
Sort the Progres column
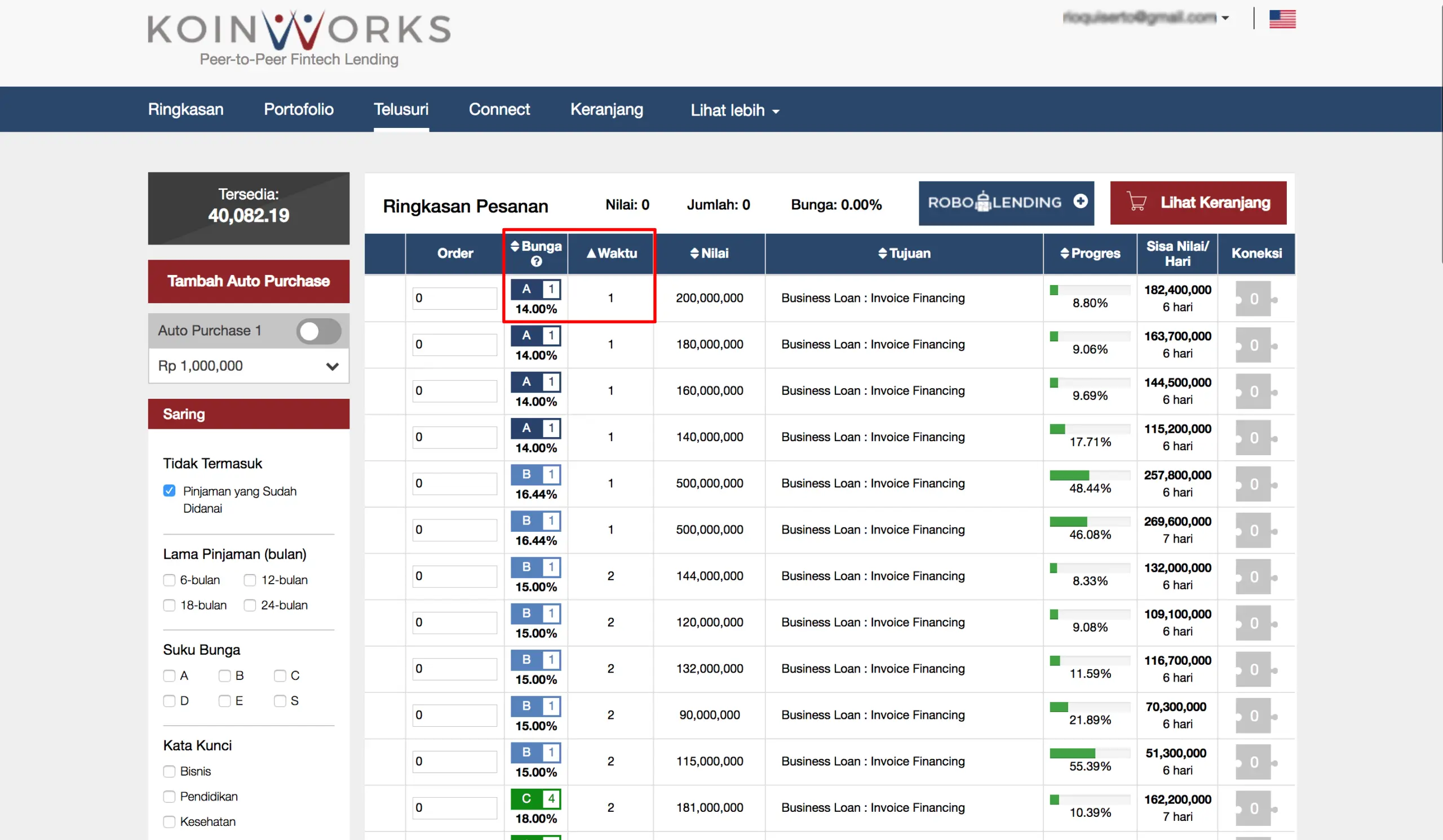[1090, 253]
